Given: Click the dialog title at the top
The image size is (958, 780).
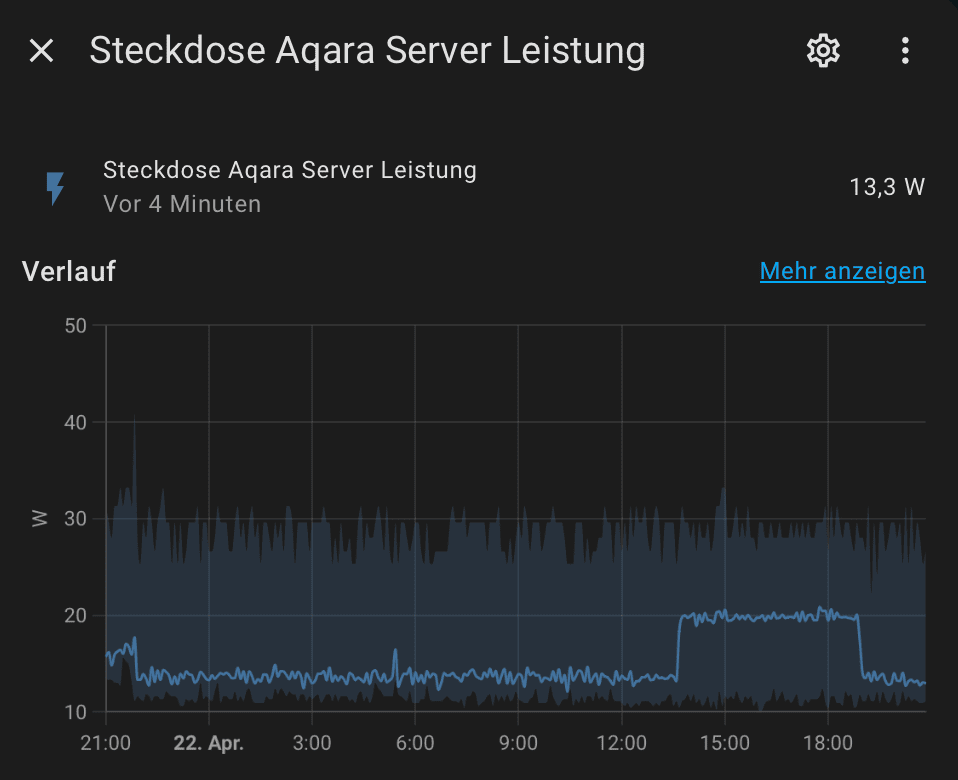Looking at the screenshot, I should pos(367,51).
